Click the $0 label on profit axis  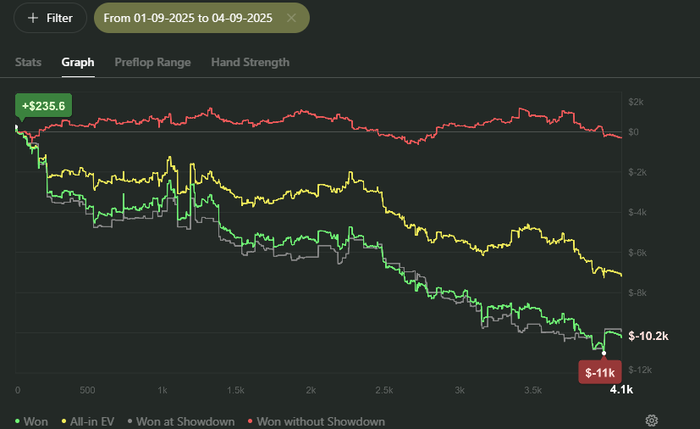pos(634,132)
